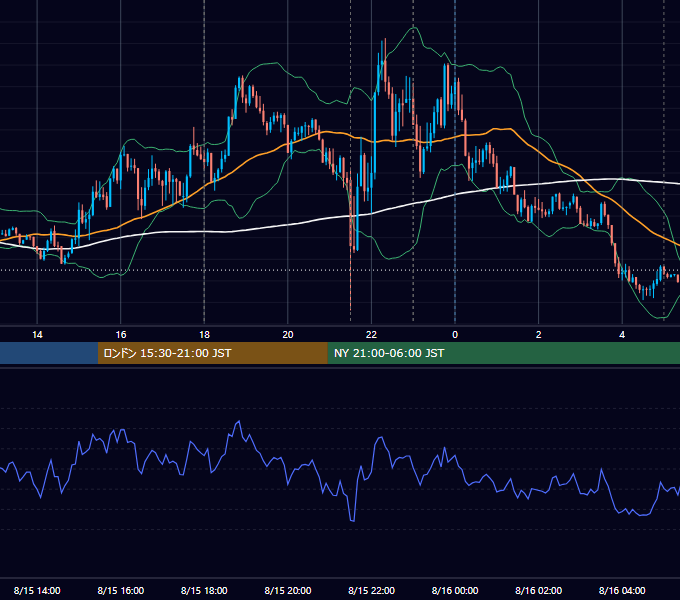Click the 8/15 22:00 date label
Image resolution: width=680 pixels, height=600 pixels.
tap(372, 590)
